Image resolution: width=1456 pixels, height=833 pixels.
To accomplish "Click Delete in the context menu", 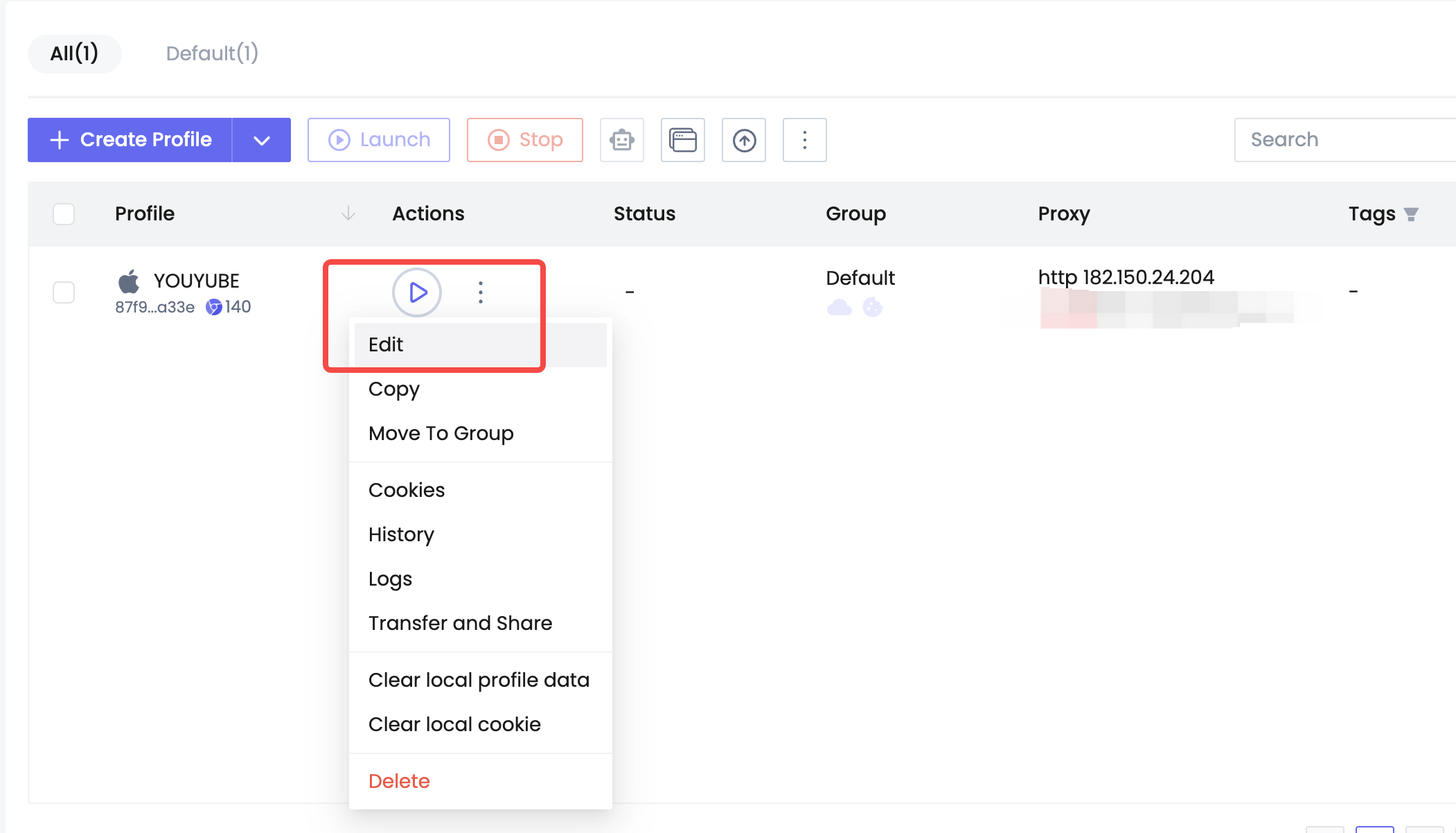I will (398, 780).
